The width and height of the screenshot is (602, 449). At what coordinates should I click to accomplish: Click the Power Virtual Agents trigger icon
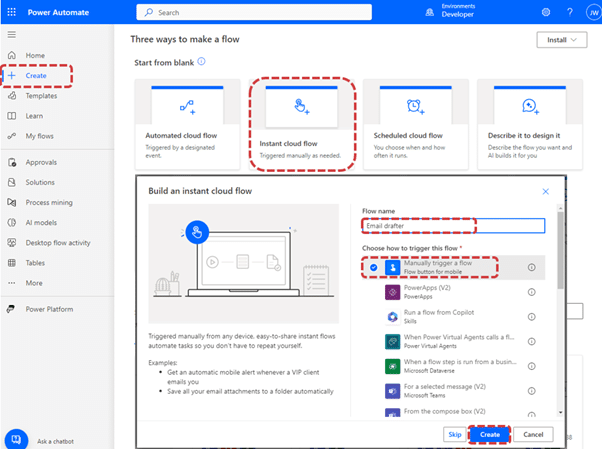[392, 341]
